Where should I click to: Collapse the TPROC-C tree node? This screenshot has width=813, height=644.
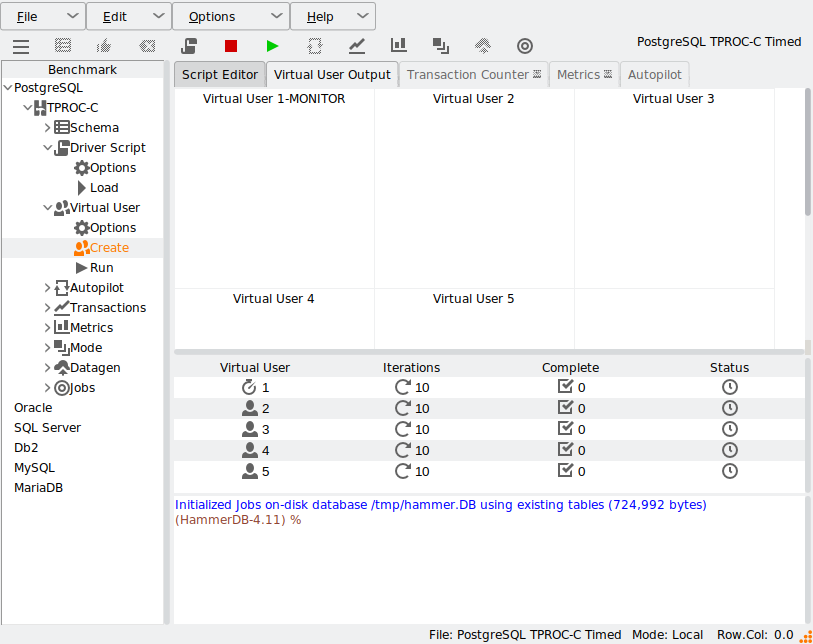tap(27, 108)
